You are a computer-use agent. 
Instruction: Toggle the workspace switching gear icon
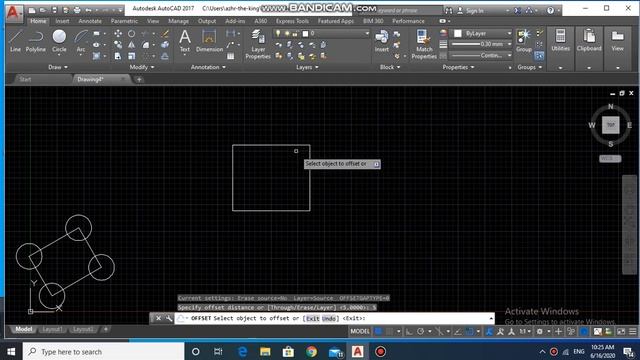pos(540,331)
